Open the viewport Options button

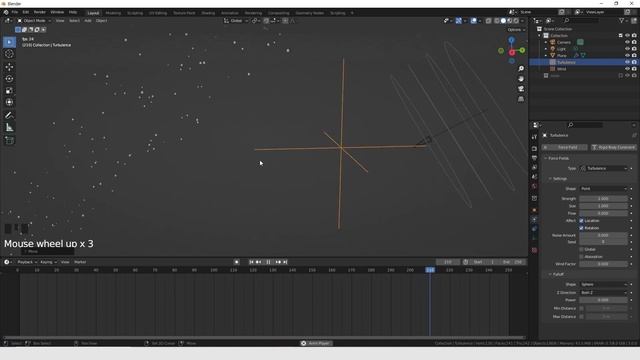pos(516,30)
